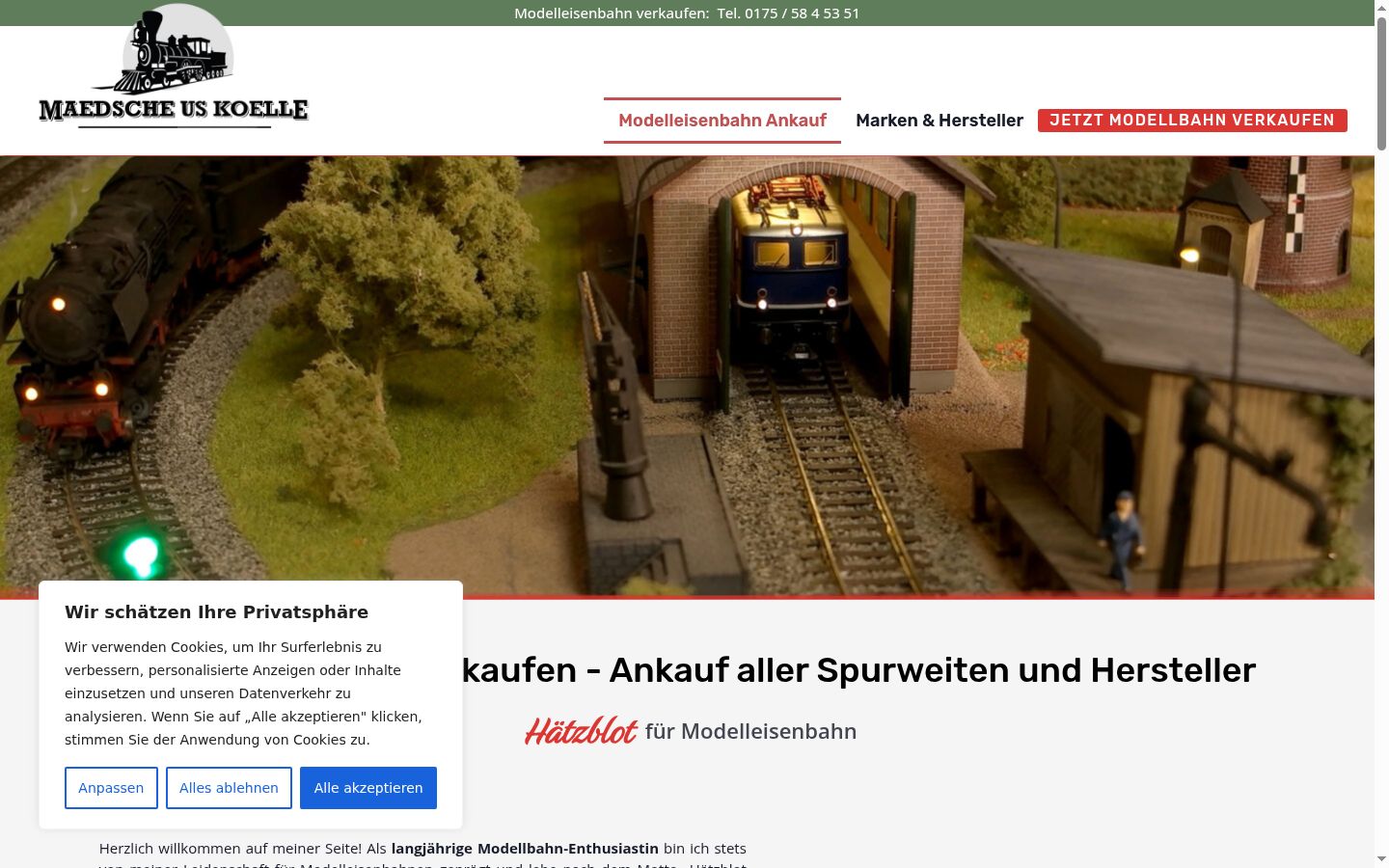Screen dimensions: 1389x868
Task: Reject cookies with Alles ablehnen
Action: point(229,788)
